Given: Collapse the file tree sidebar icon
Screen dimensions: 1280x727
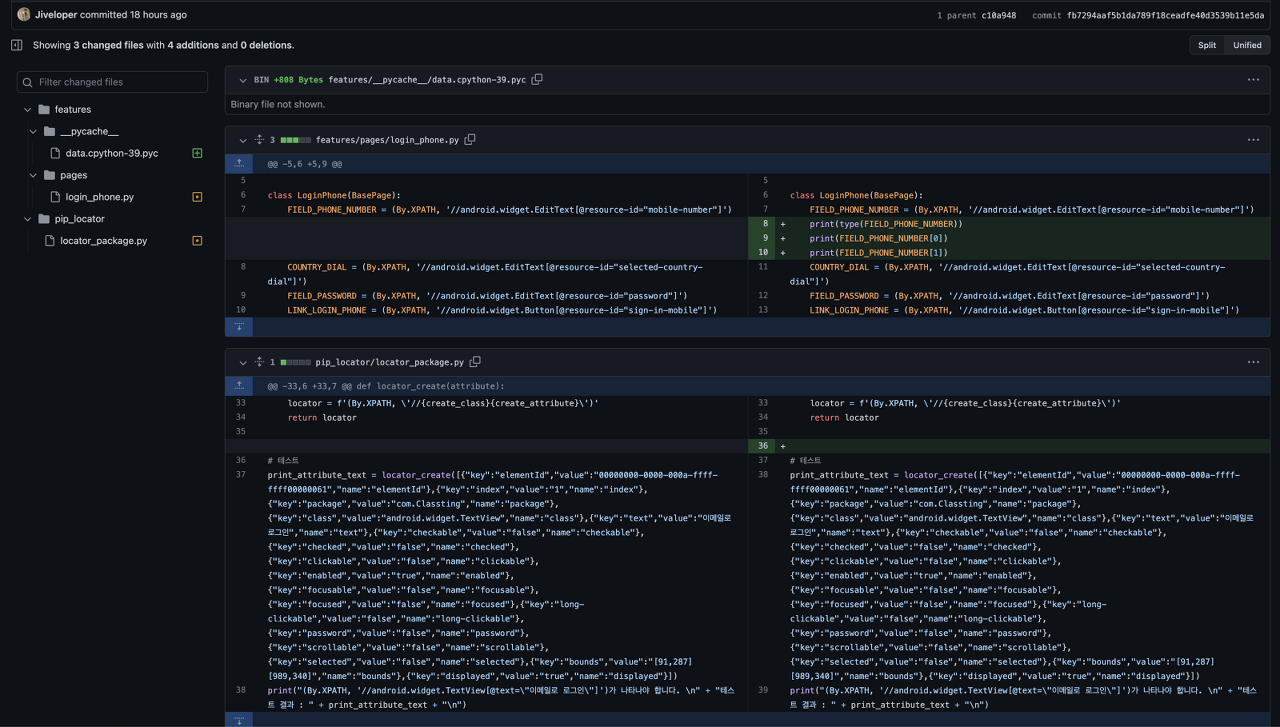Looking at the screenshot, I should [x=16, y=45].
